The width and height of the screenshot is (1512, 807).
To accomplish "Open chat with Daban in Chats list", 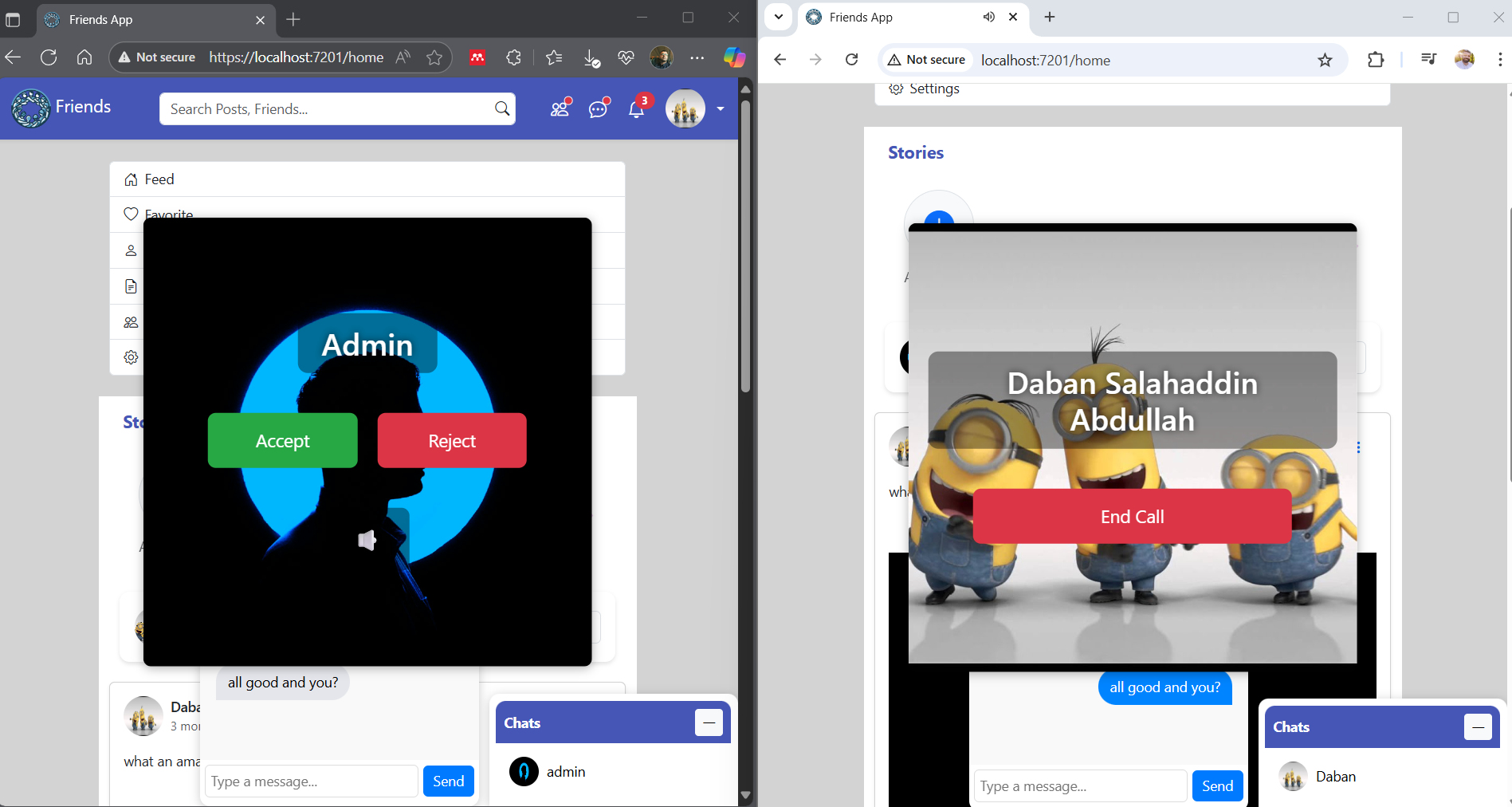I will coord(1335,777).
